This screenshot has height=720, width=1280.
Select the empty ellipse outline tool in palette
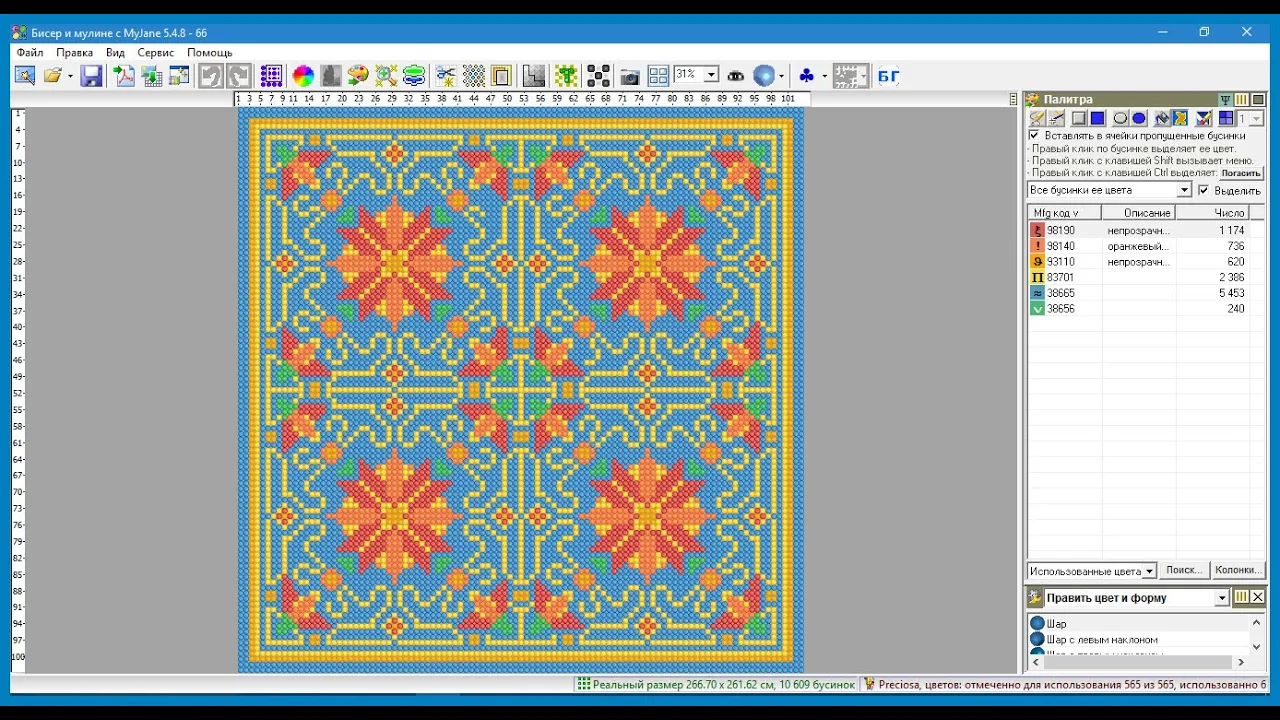click(1120, 118)
